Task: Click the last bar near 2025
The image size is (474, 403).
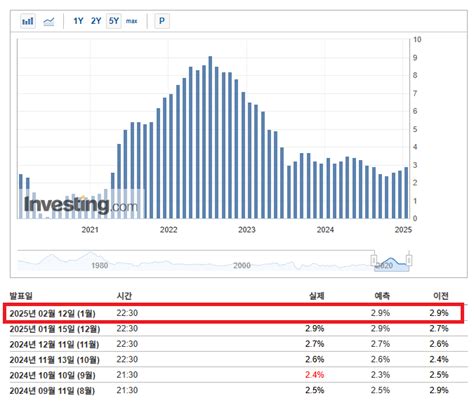Action: tap(406, 193)
